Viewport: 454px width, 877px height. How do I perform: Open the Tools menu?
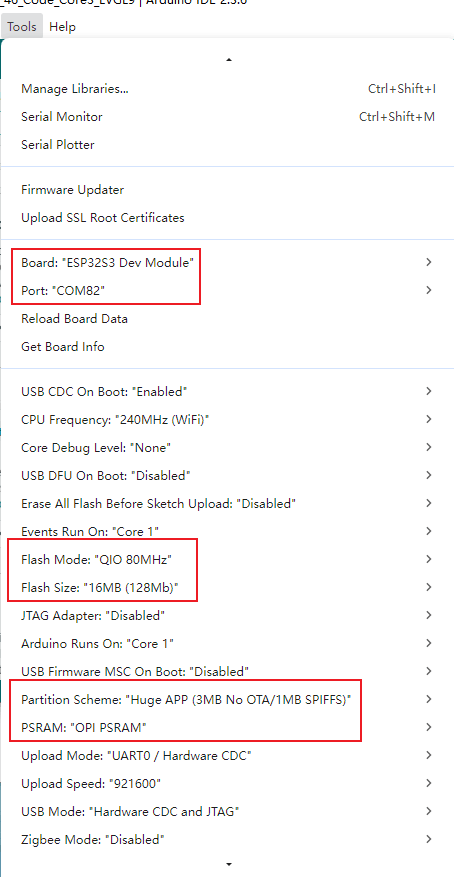(22, 26)
